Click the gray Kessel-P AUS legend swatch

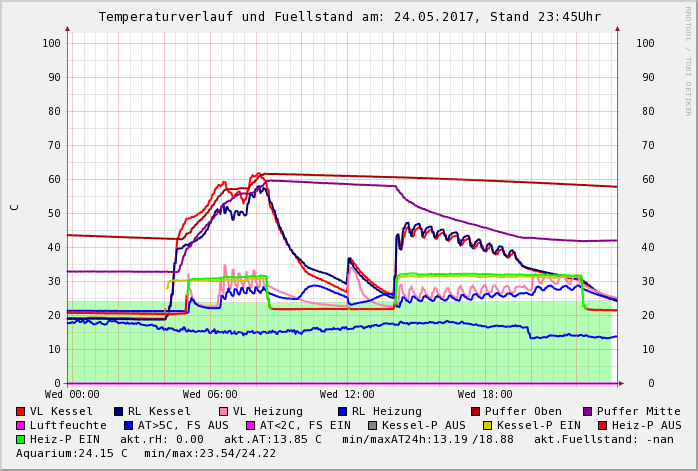pyautogui.click(x=371, y=425)
